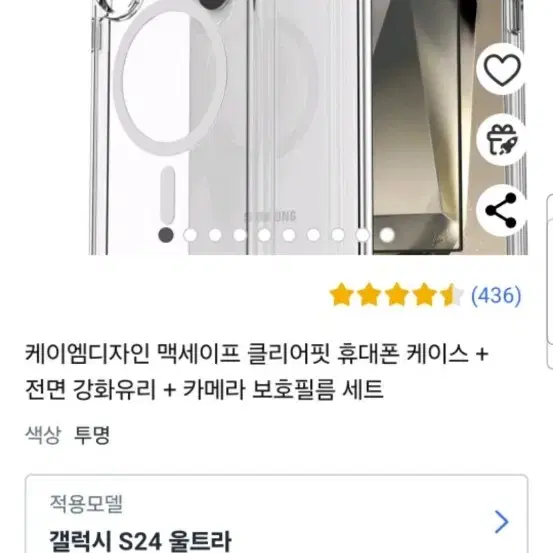Screen dimensions: 553x553
Task: Expand model selector chevron arrow
Action: pyautogui.click(x=502, y=522)
